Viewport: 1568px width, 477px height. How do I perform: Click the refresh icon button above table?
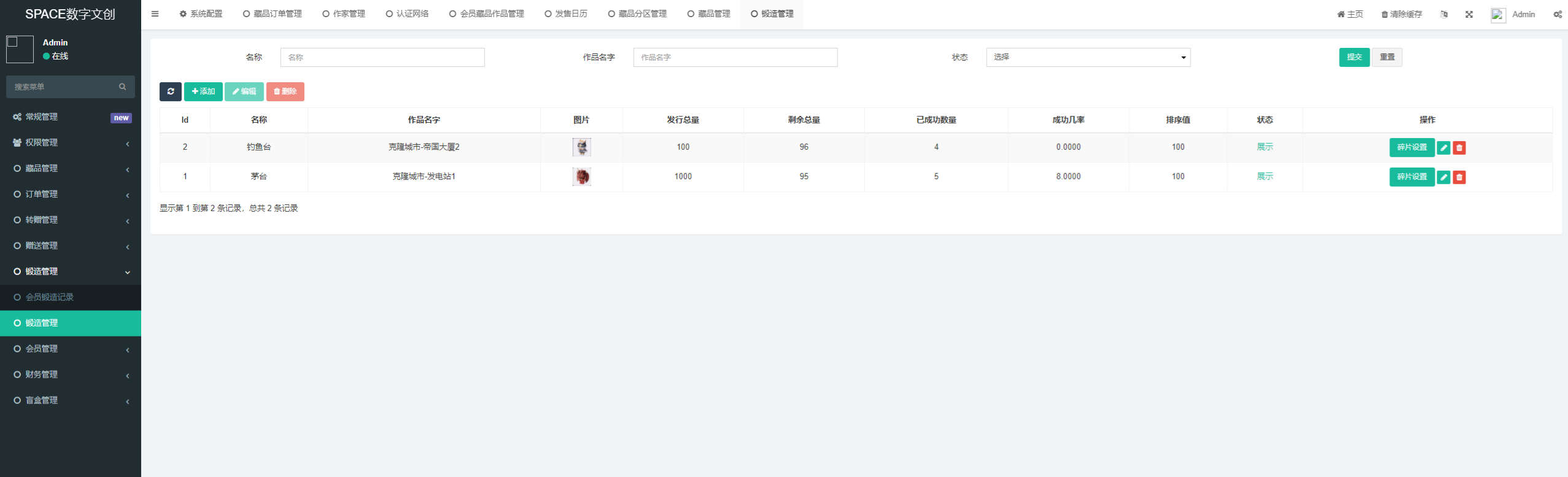pos(170,91)
